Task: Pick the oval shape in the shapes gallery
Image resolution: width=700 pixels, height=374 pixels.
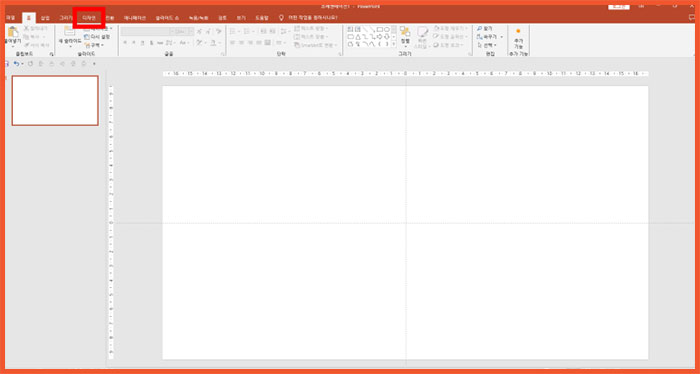Action: point(387,29)
